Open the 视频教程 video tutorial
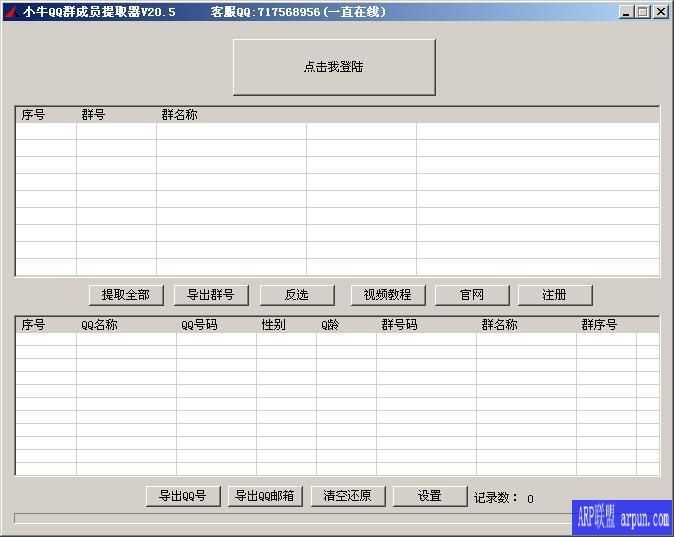This screenshot has height=537, width=674. pyautogui.click(x=388, y=295)
